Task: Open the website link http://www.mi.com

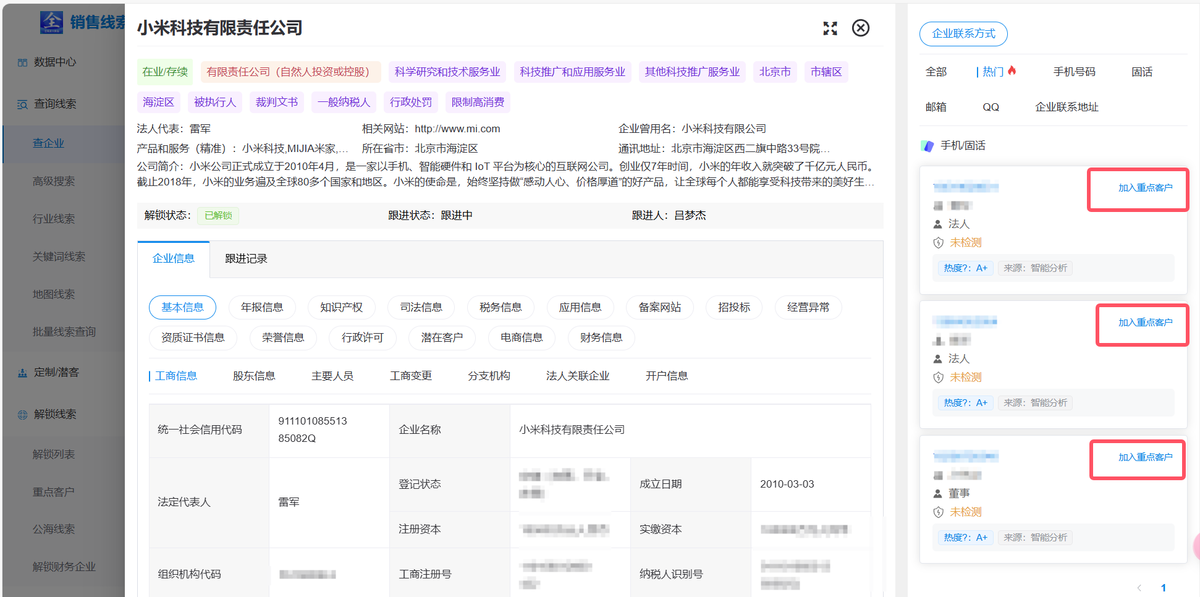Action: point(457,129)
